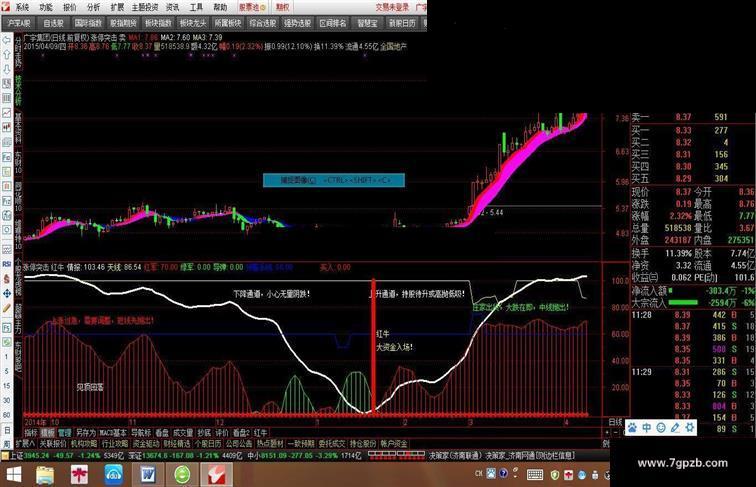Image resolution: width=756 pixels, height=487 pixels.
Task: Open the 资金驱动 bottom tab
Action: click(x=146, y=444)
